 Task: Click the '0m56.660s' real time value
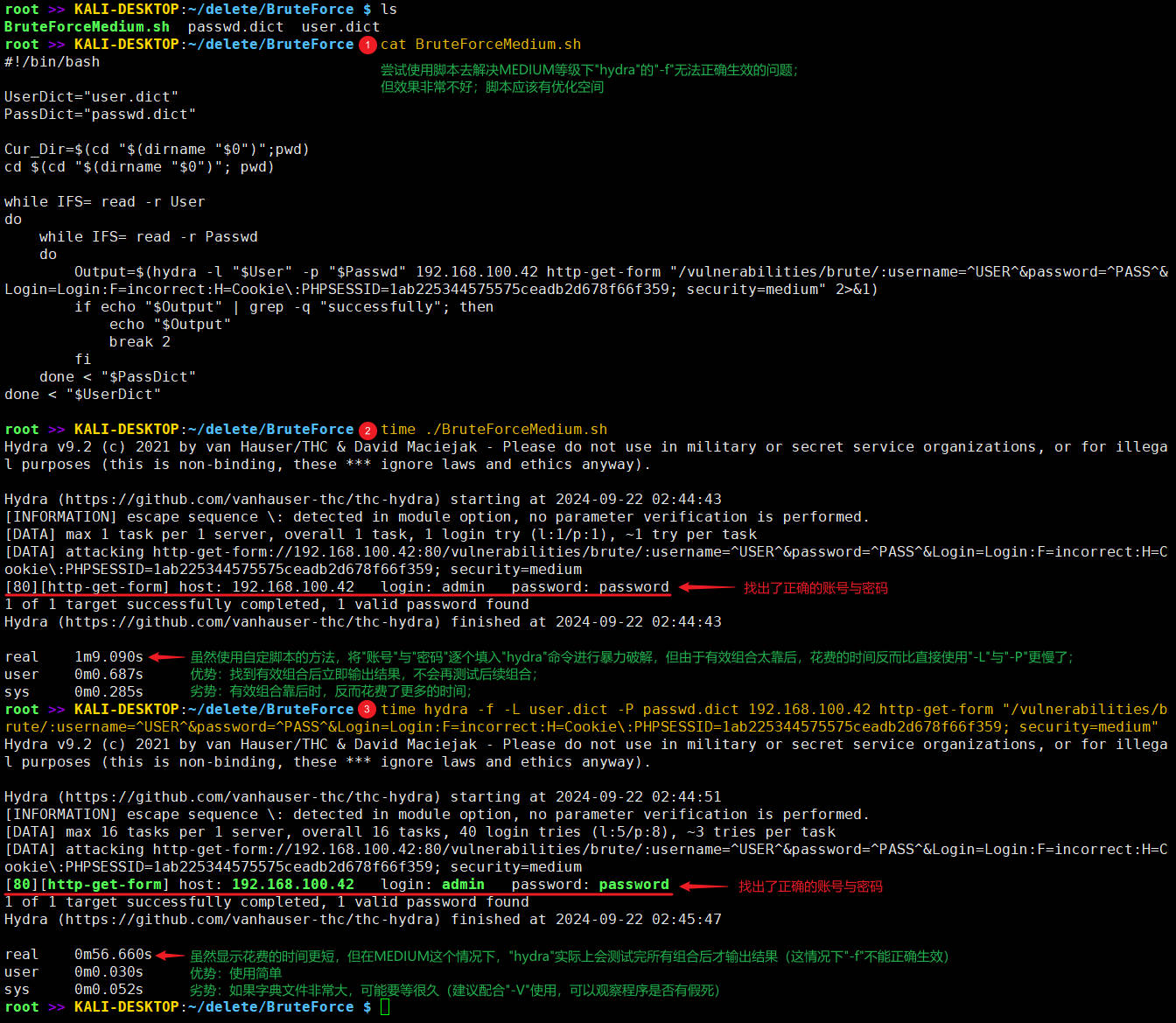pyautogui.click(x=114, y=954)
